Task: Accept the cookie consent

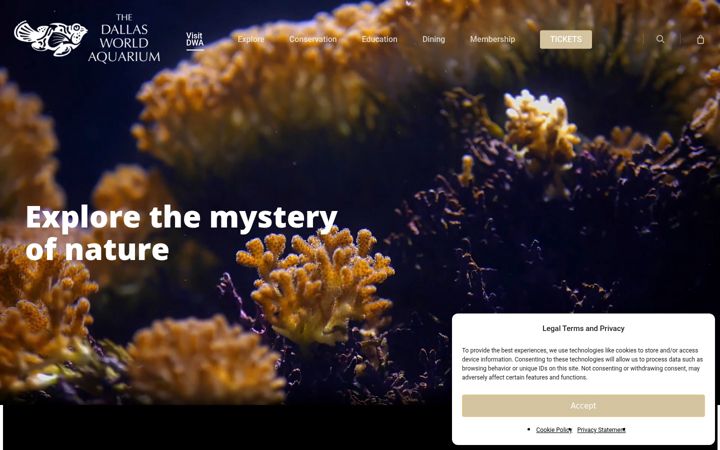Action: (583, 405)
